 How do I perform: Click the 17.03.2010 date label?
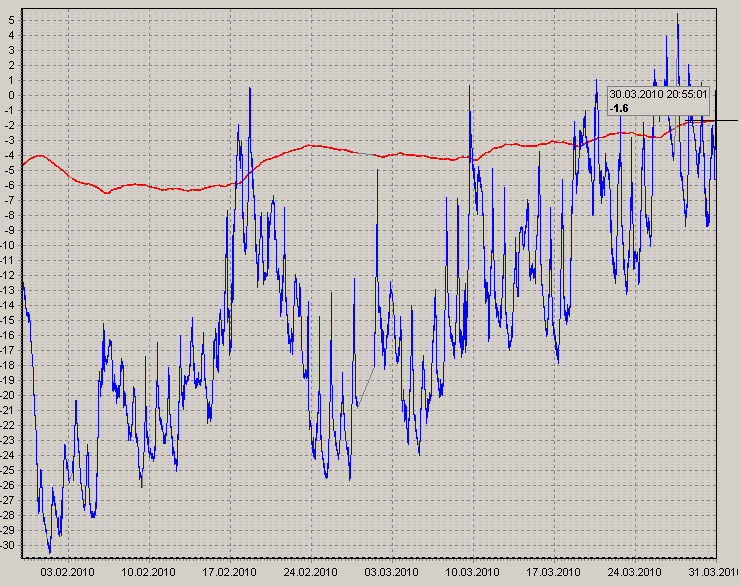555,572
